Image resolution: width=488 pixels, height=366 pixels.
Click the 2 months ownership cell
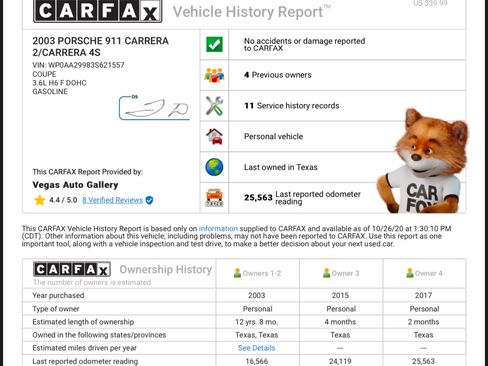[x=423, y=322]
